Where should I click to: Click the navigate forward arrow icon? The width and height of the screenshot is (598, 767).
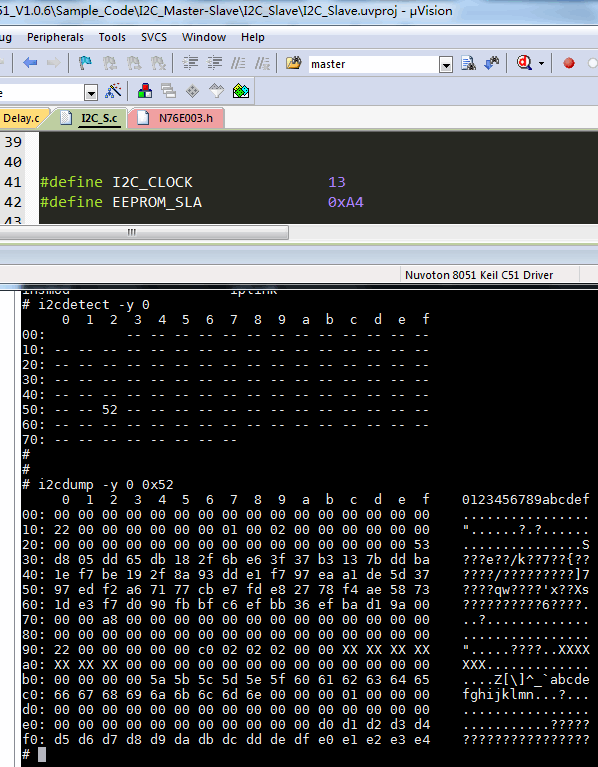53,63
